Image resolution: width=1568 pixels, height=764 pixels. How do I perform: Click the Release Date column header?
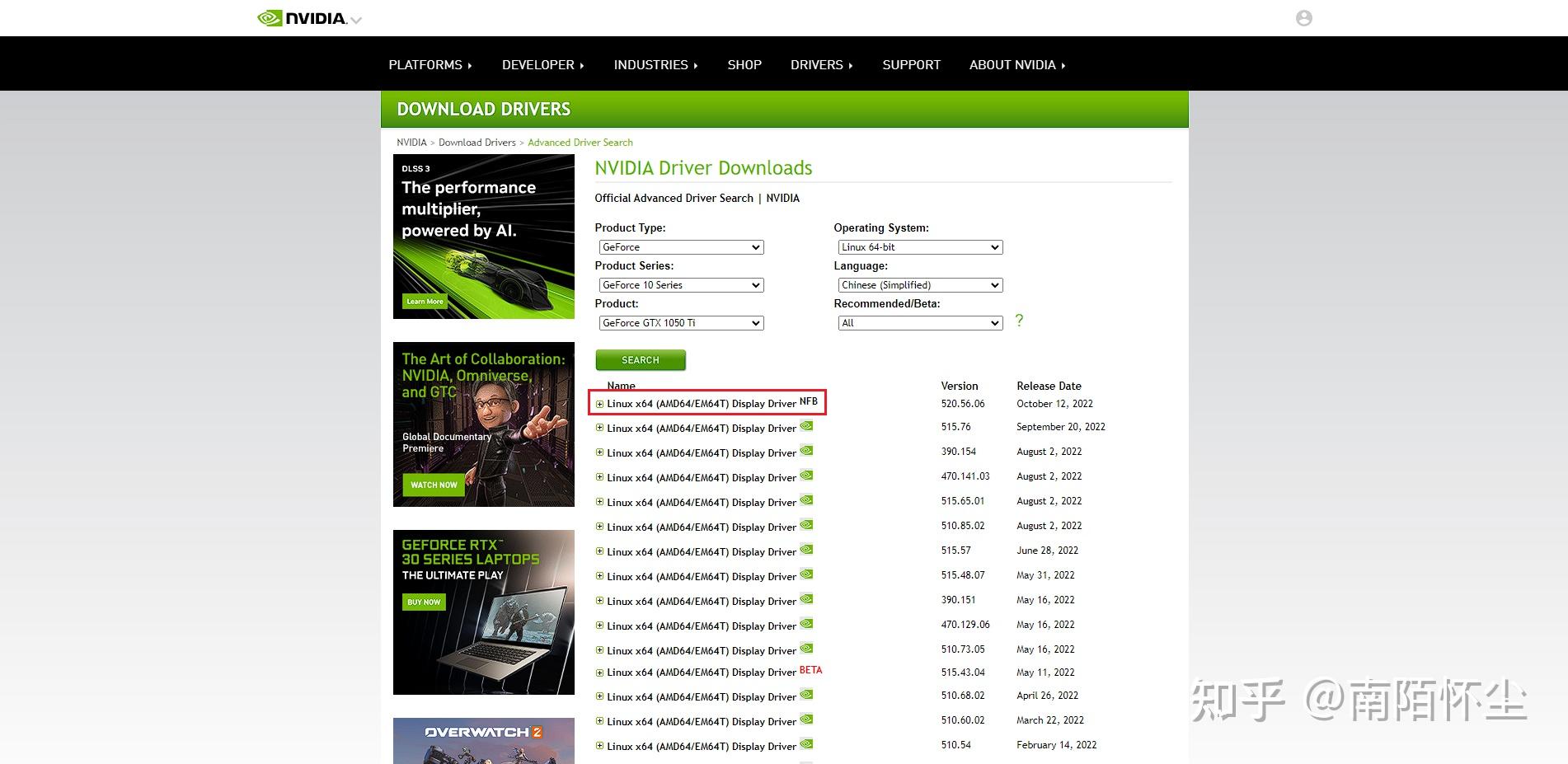pos(1049,386)
